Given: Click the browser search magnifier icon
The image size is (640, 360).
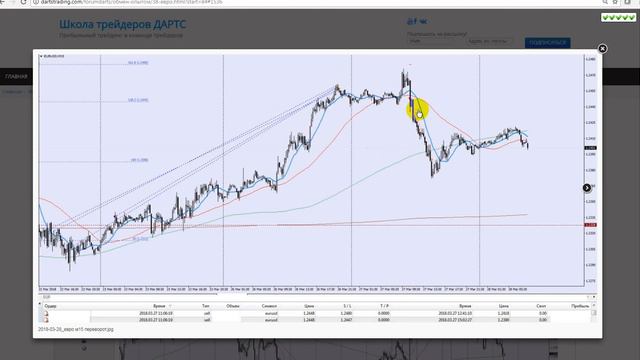Looking at the screenshot, I should pyautogui.click(x=604, y=2).
